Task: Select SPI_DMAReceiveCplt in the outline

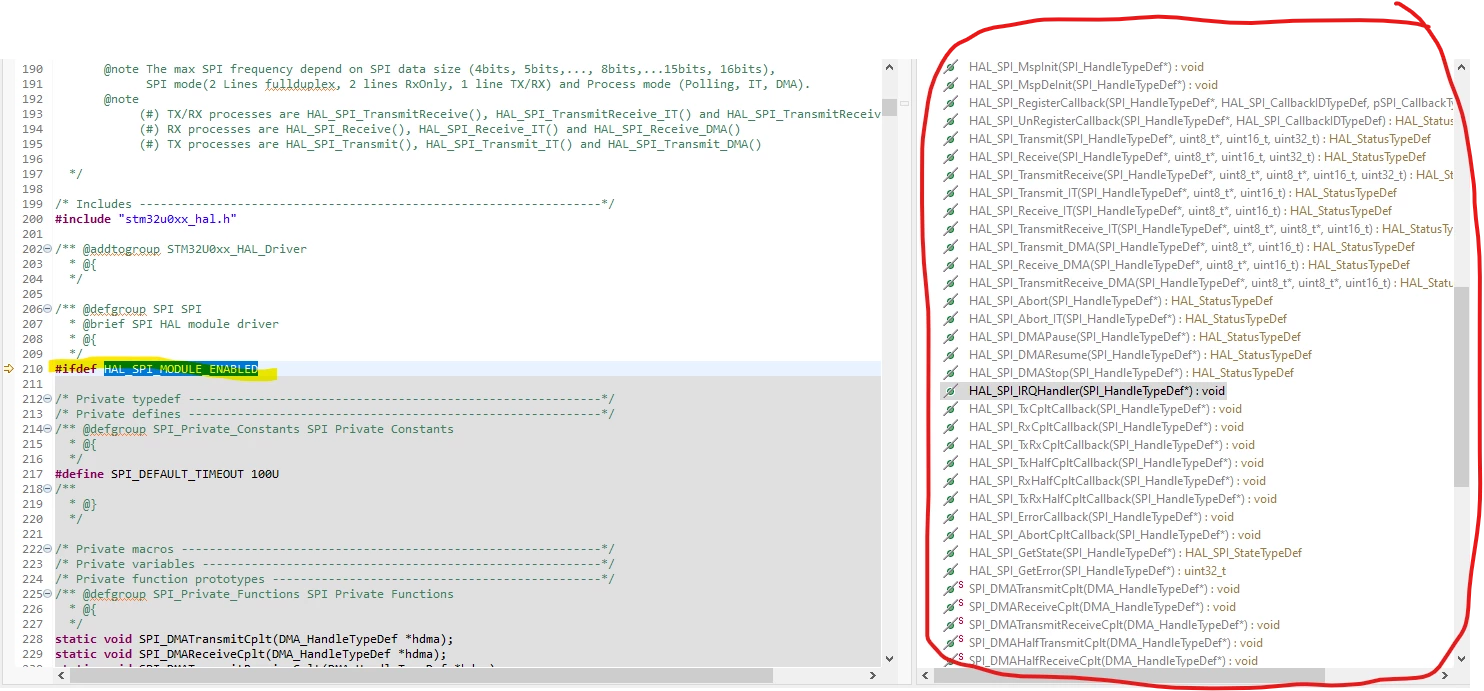Action: pos(1102,607)
